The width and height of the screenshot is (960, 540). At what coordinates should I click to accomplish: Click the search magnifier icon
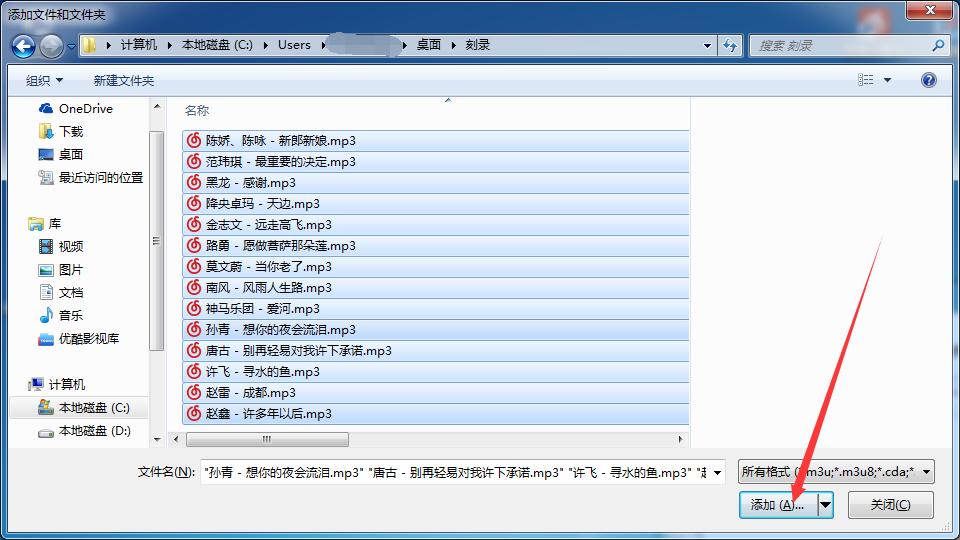[x=938, y=45]
